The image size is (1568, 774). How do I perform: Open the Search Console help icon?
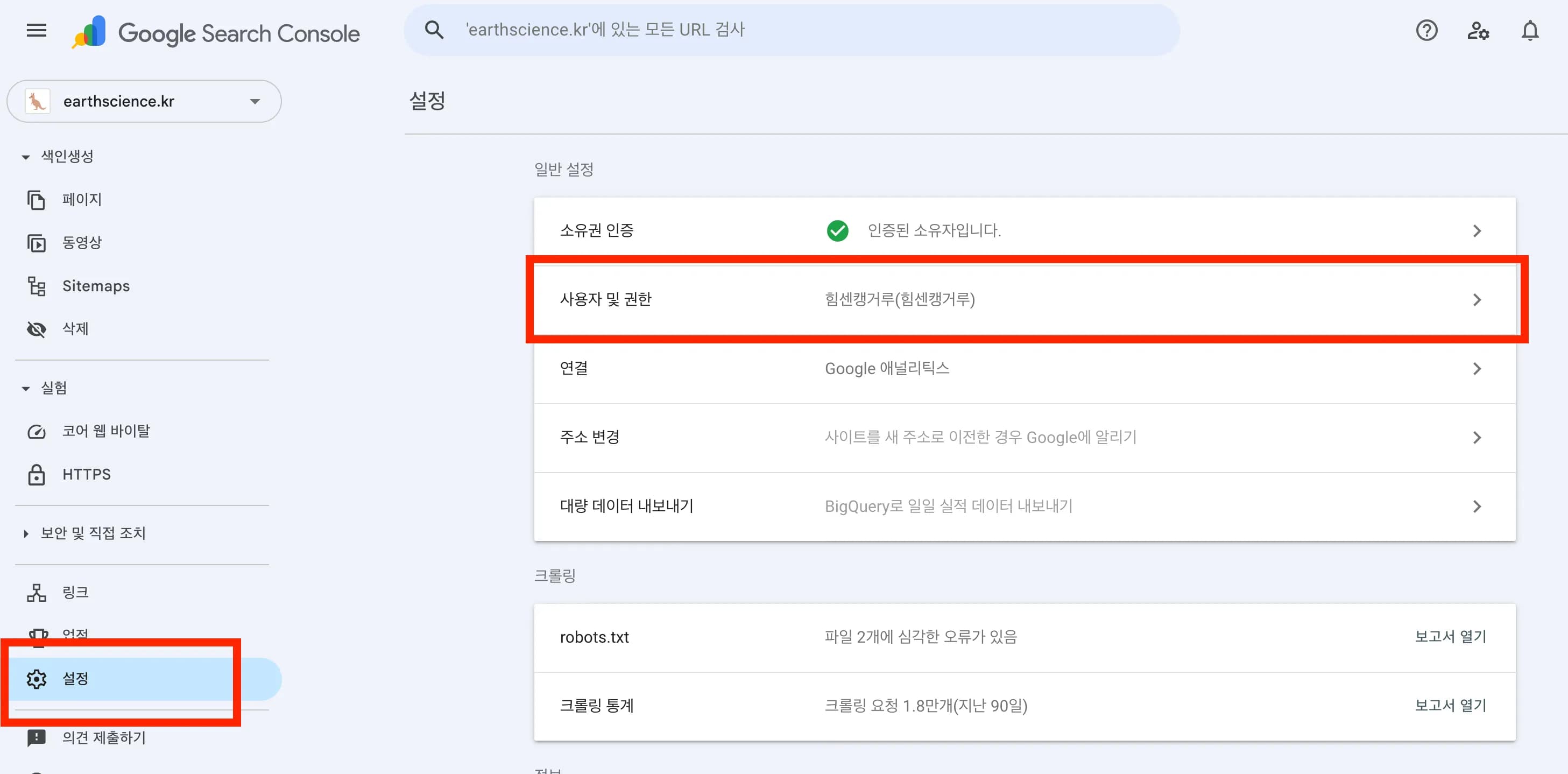click(x=1426, y=30)
